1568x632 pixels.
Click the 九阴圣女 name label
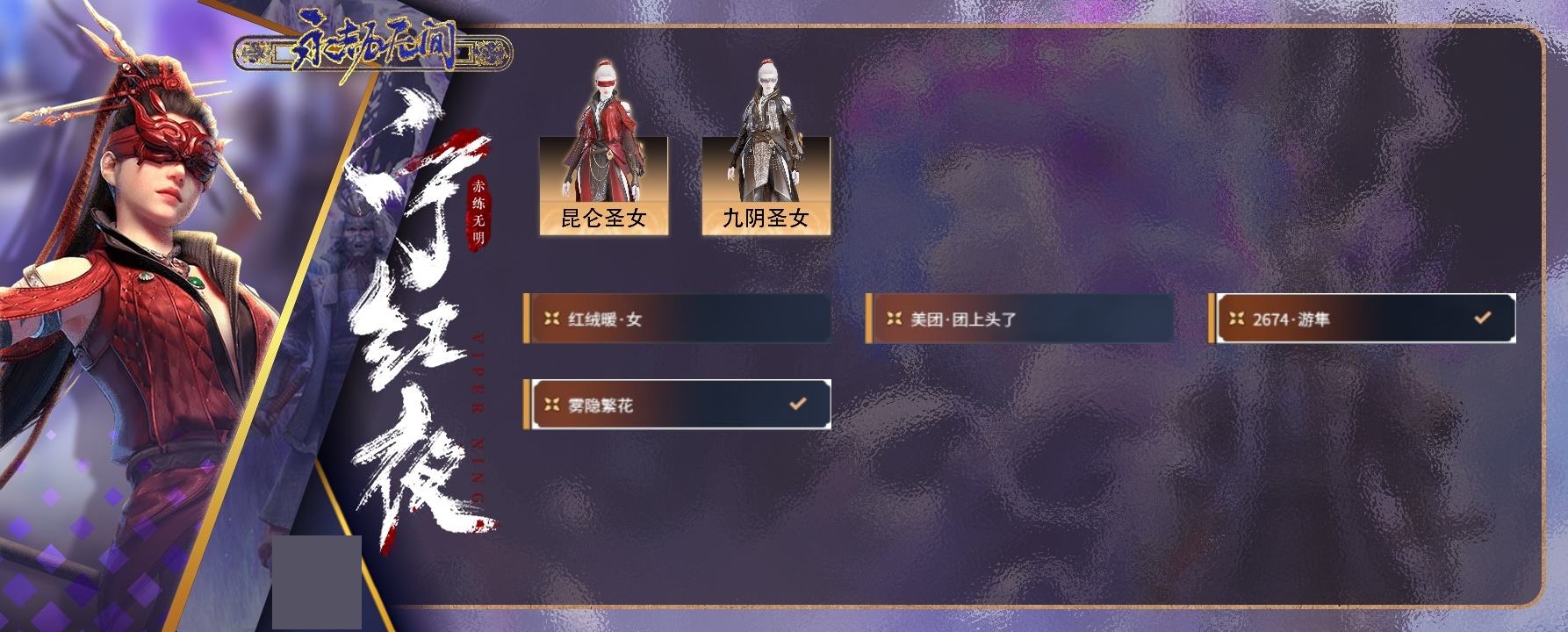coord(766,219)
